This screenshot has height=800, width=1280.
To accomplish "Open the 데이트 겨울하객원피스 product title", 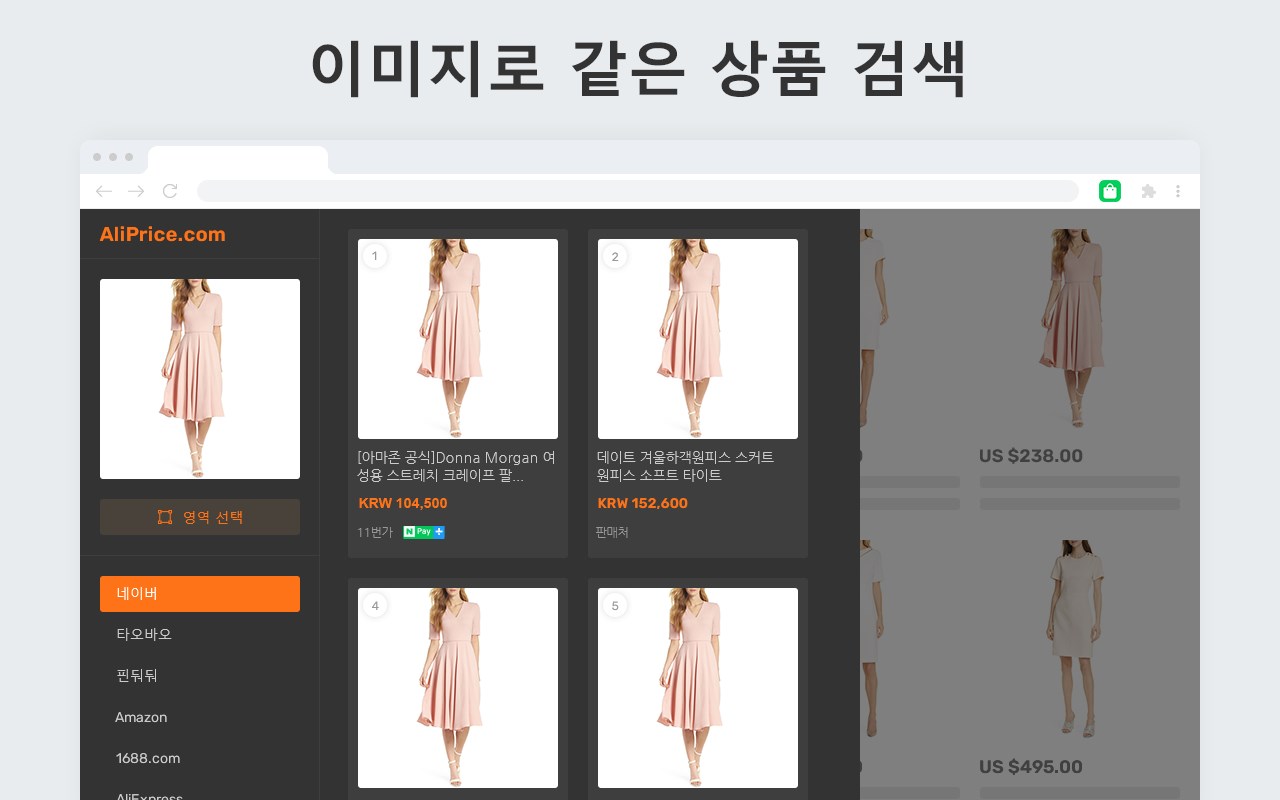I will 686,466.
